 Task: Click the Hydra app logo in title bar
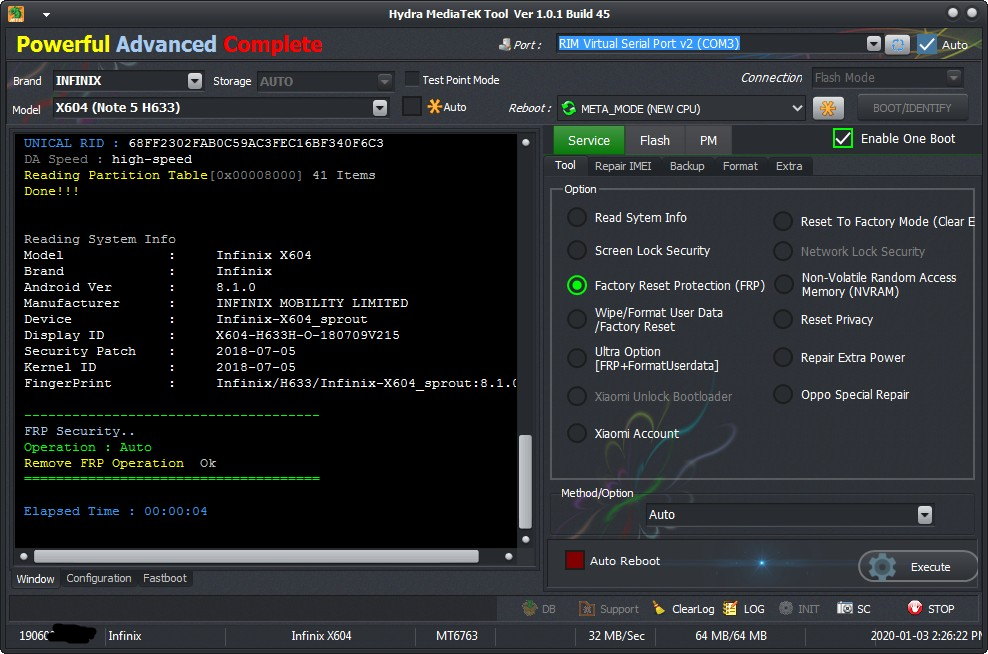tap(16, 13)
